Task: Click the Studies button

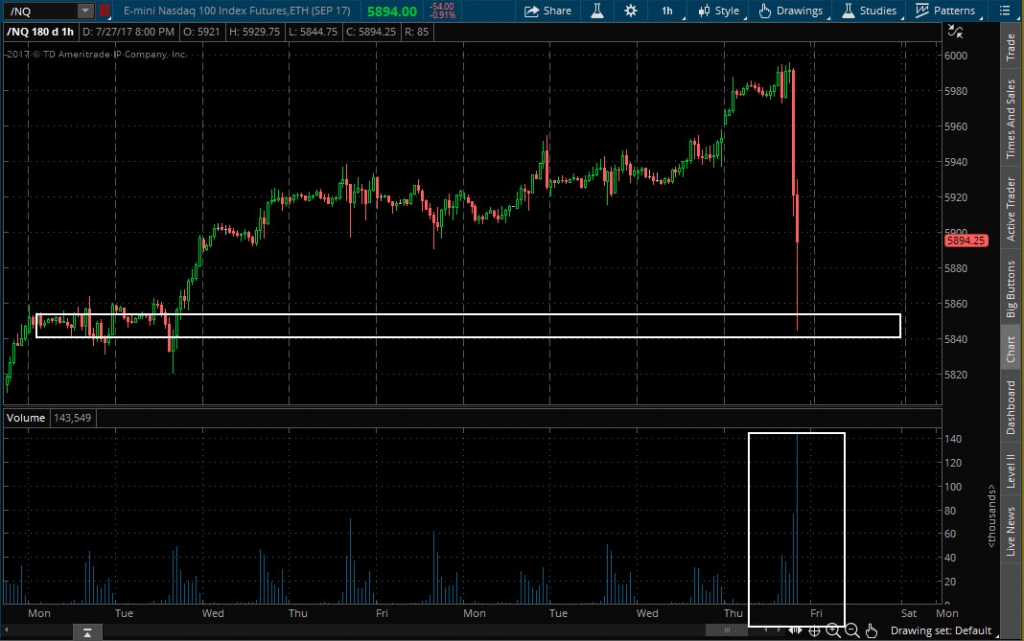Action: (869, 11)
